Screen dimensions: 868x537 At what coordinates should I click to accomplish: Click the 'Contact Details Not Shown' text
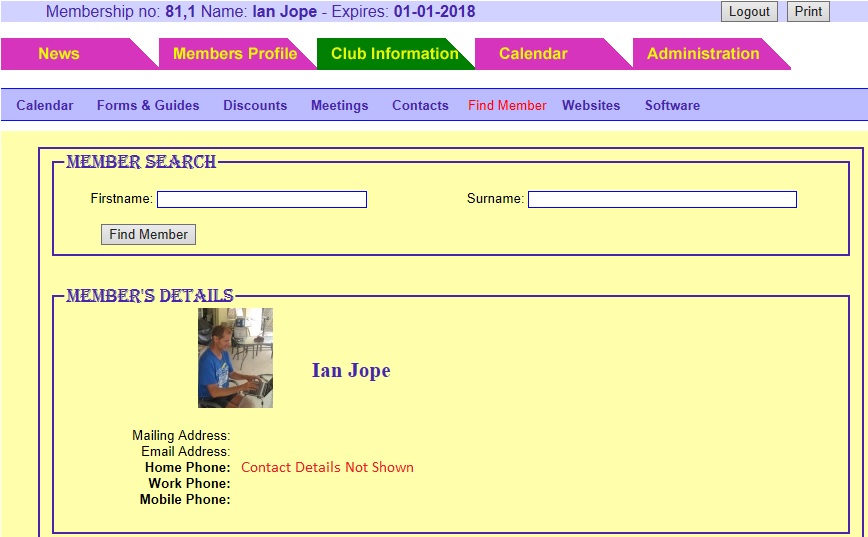point(327,467)
